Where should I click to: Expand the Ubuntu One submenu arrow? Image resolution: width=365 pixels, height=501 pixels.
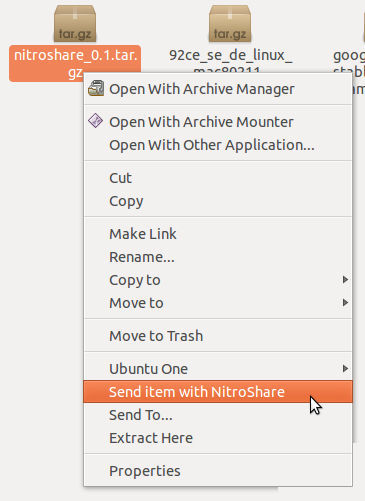tap(345, 368)
